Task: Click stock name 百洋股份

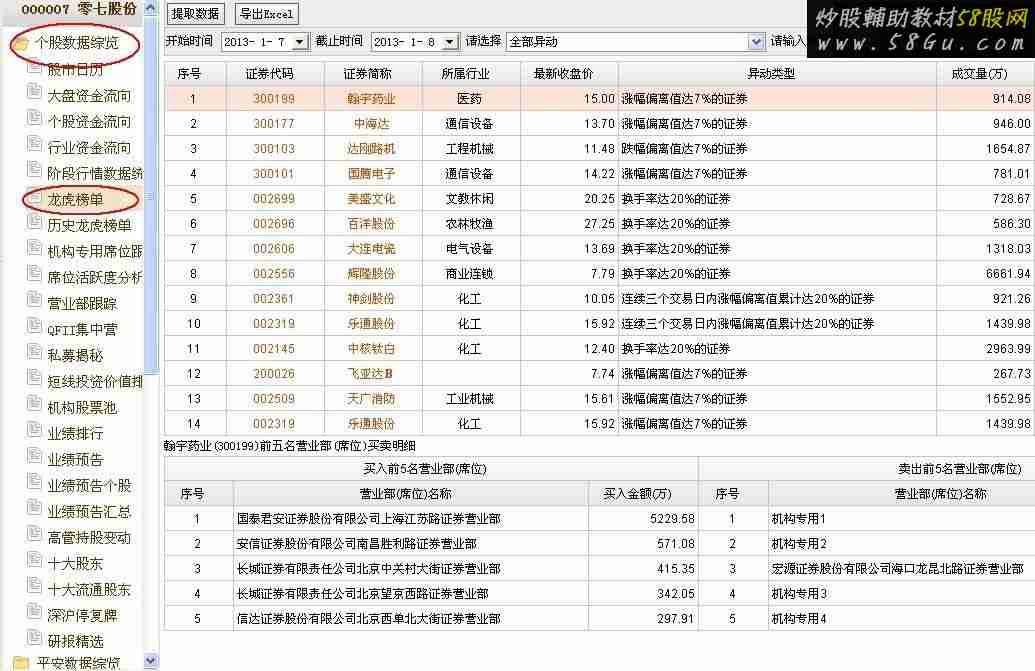Action: point(371,224)
